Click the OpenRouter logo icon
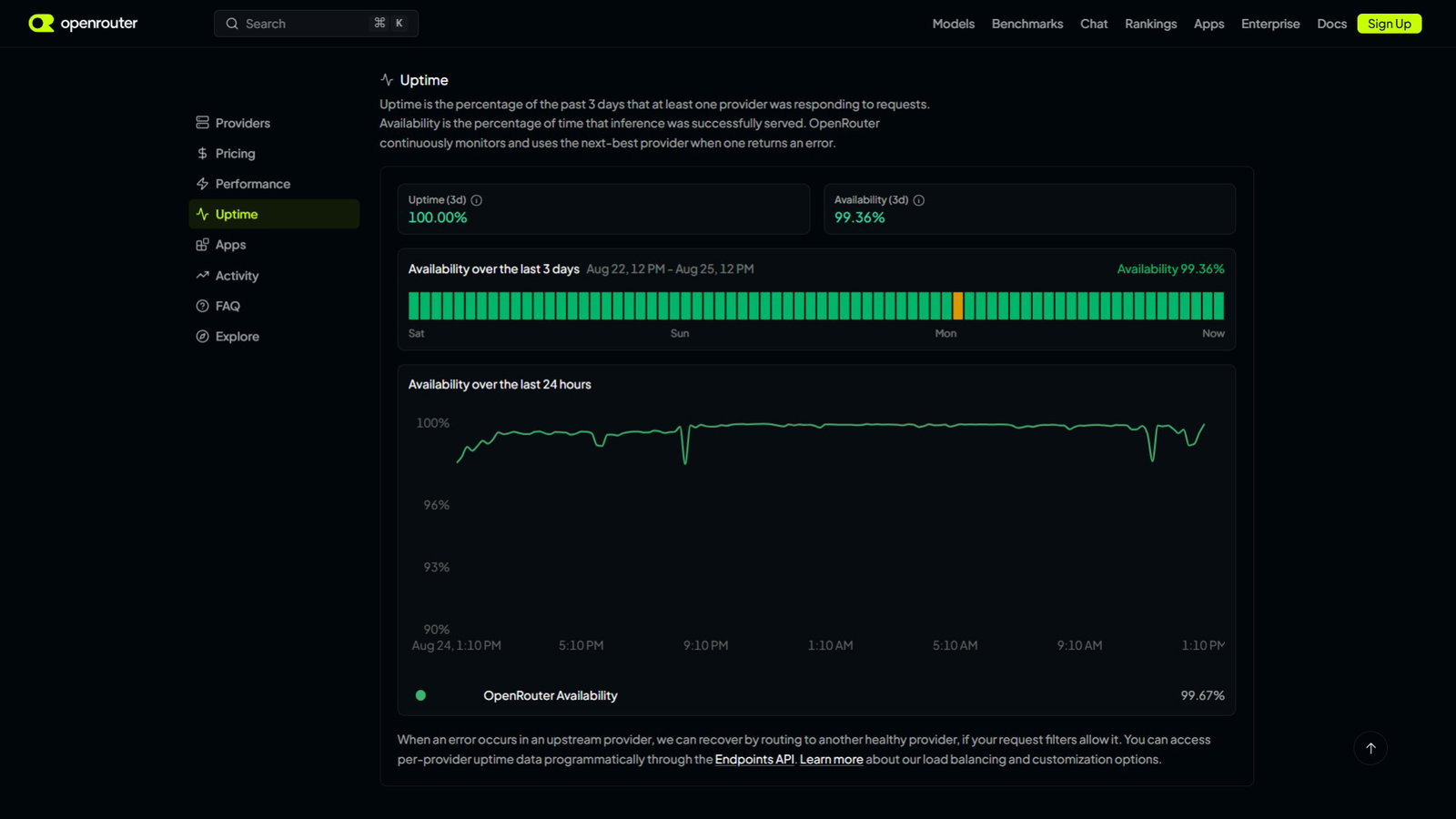 point(41,24)
